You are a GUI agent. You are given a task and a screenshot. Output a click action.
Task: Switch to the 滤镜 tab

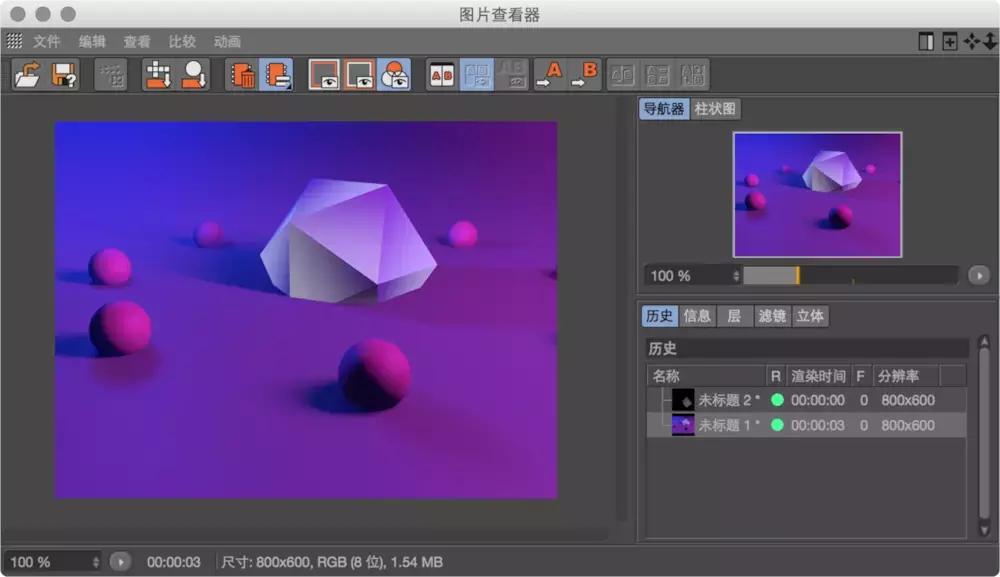[772, 316]
